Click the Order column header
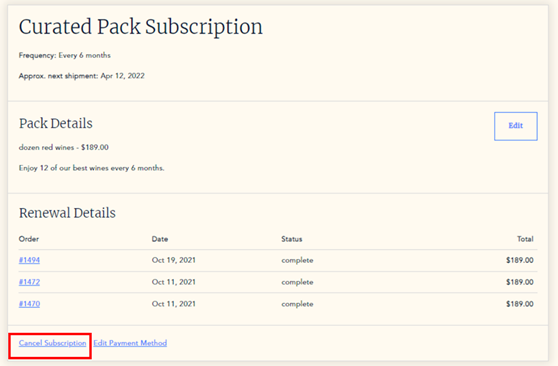The width and height of the screenshot is (558, 366). coord(29,239)
